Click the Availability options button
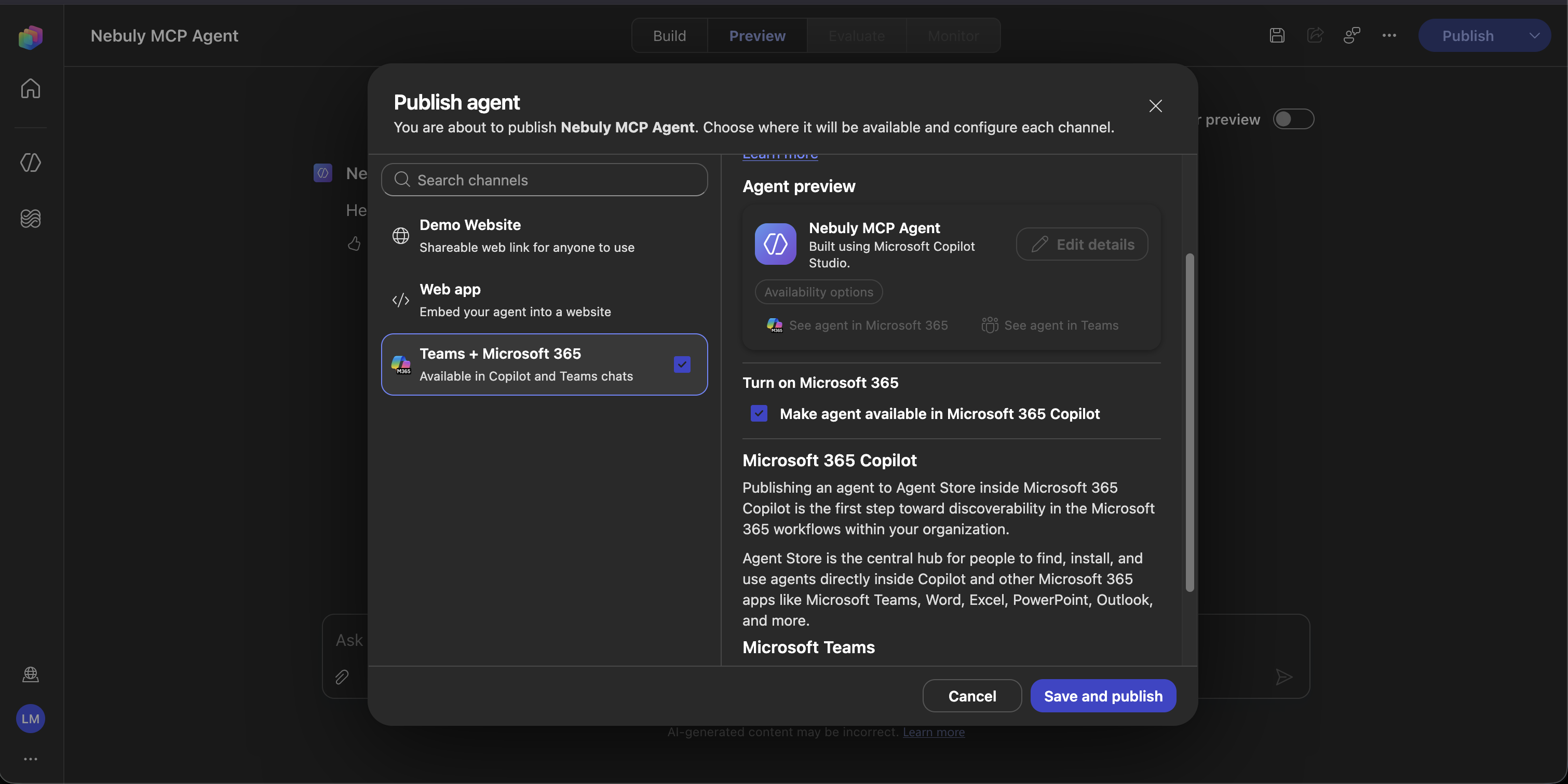This screenshot has width=1568, height=784. (819, 292)
